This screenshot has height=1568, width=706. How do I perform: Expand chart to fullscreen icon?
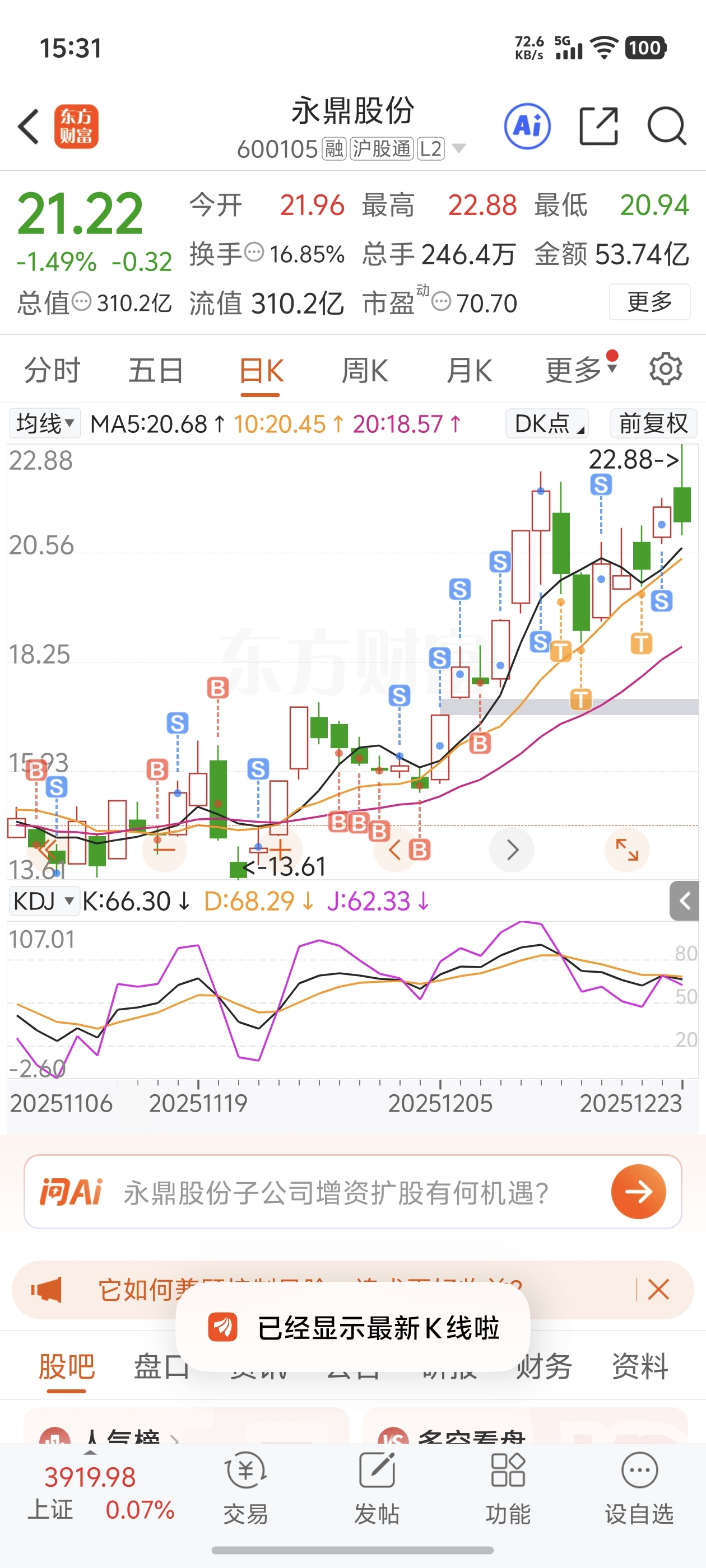click(x=627, y=850)
